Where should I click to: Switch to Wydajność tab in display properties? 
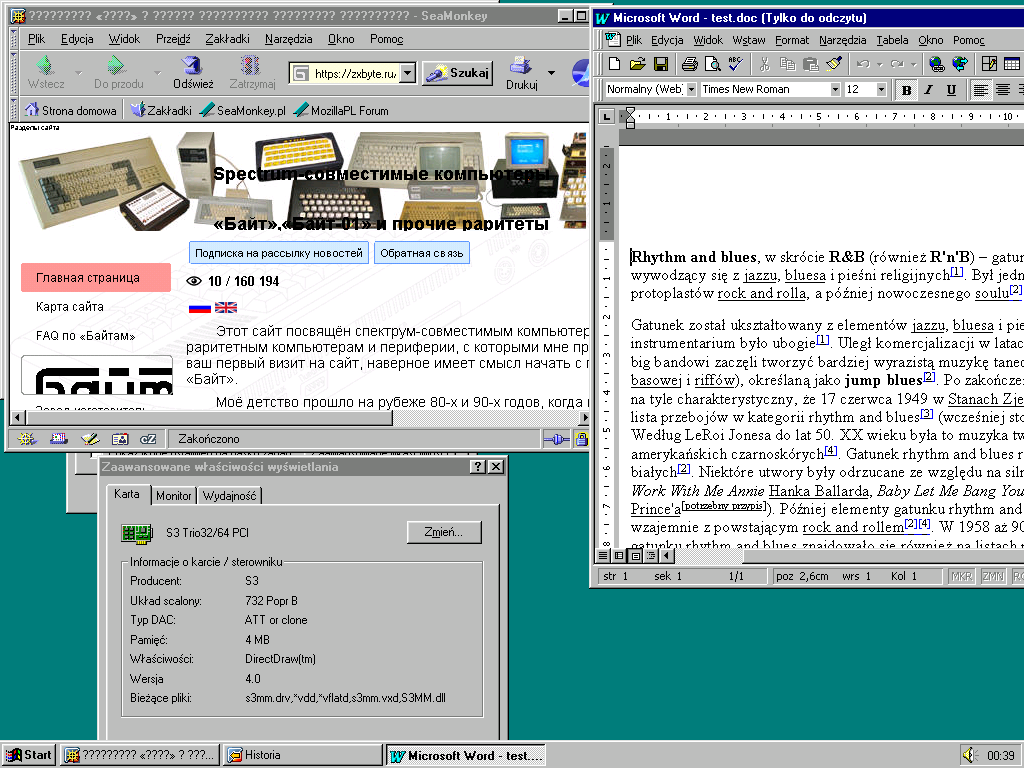(229, 496)
